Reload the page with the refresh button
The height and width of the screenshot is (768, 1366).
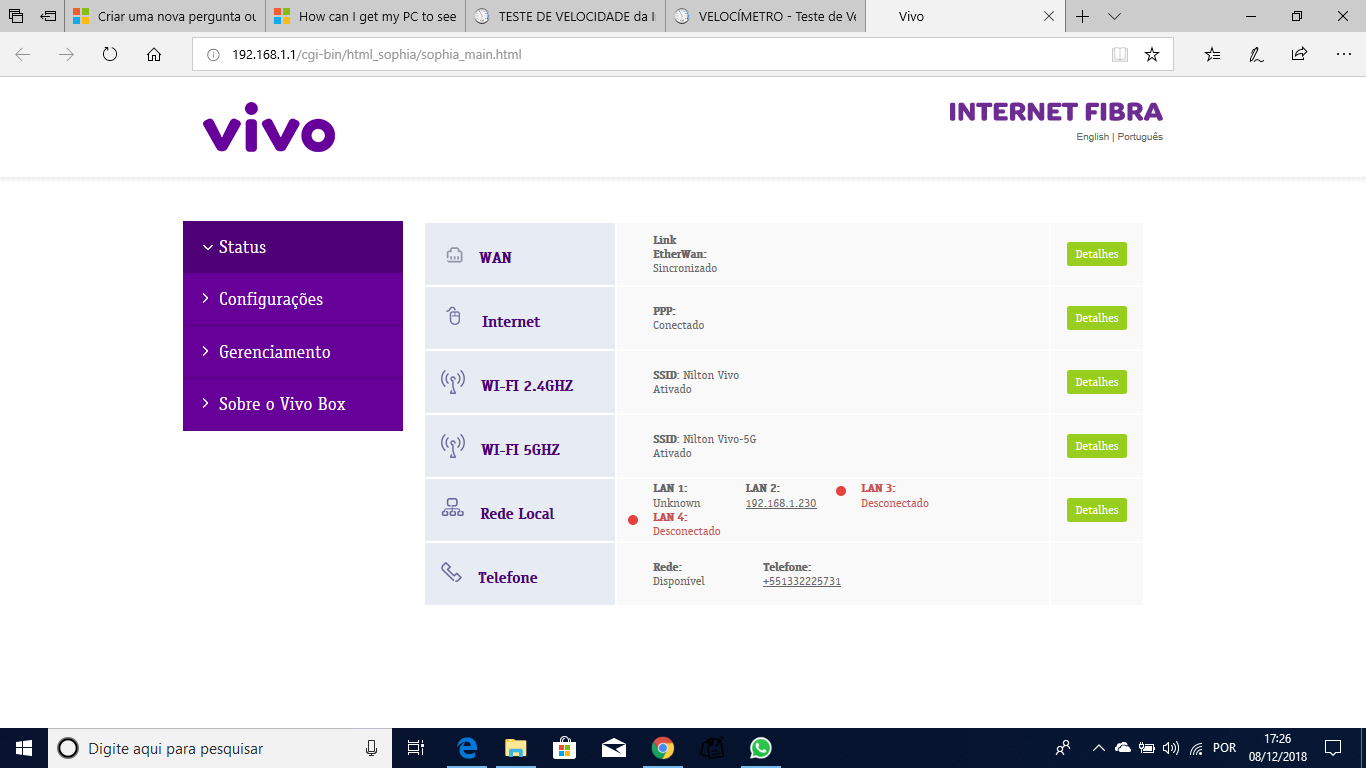110,54
